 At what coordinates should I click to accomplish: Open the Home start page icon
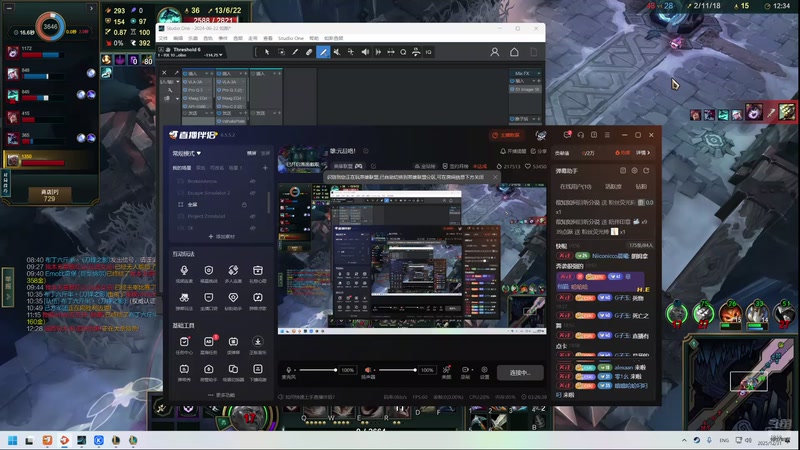tap(514, 52)
